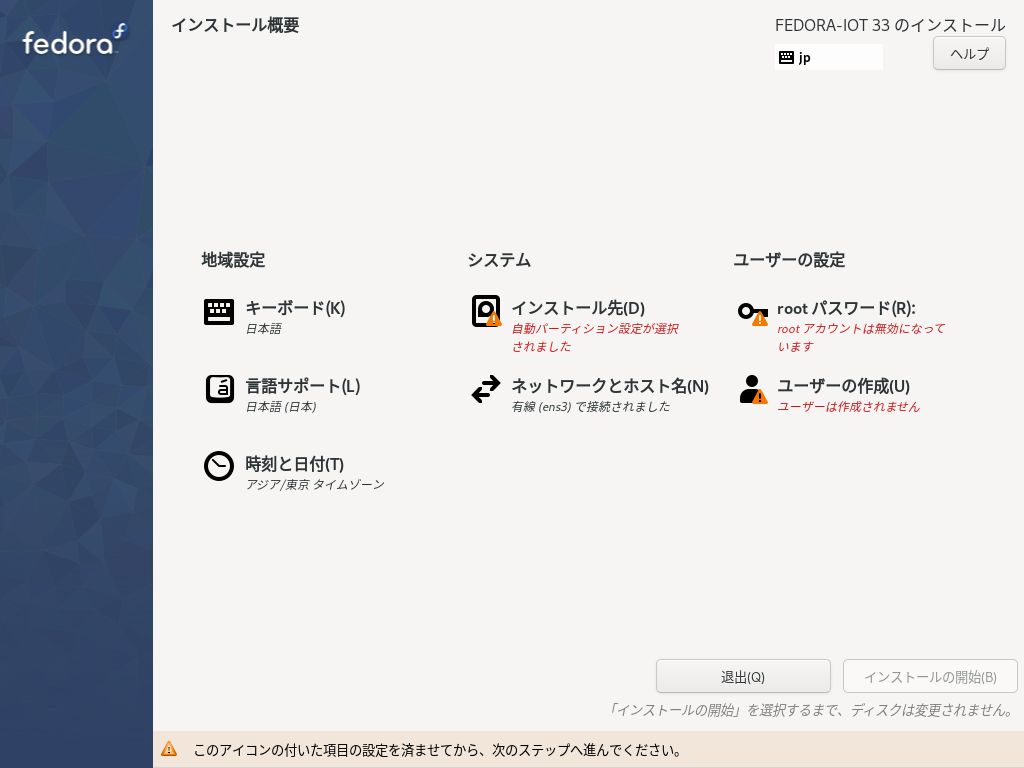Open ネットワークとホスト名(N) settings
This screenshot has height=768, width=1024.
tap(610, 386)
